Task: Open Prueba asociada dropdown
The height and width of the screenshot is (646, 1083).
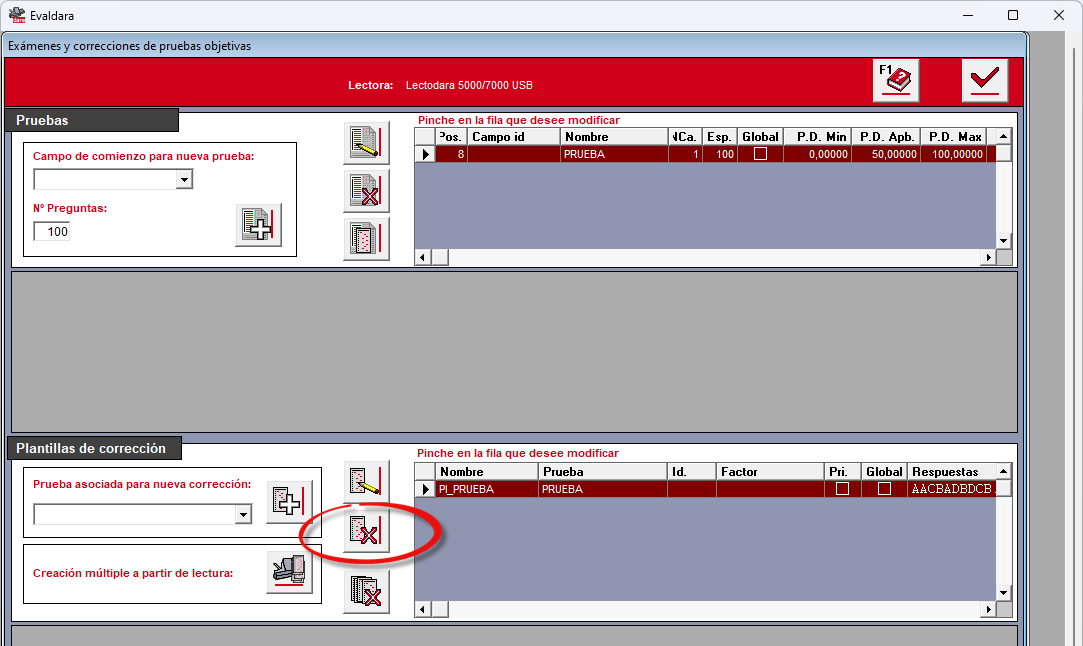Action: click(243, 514)
